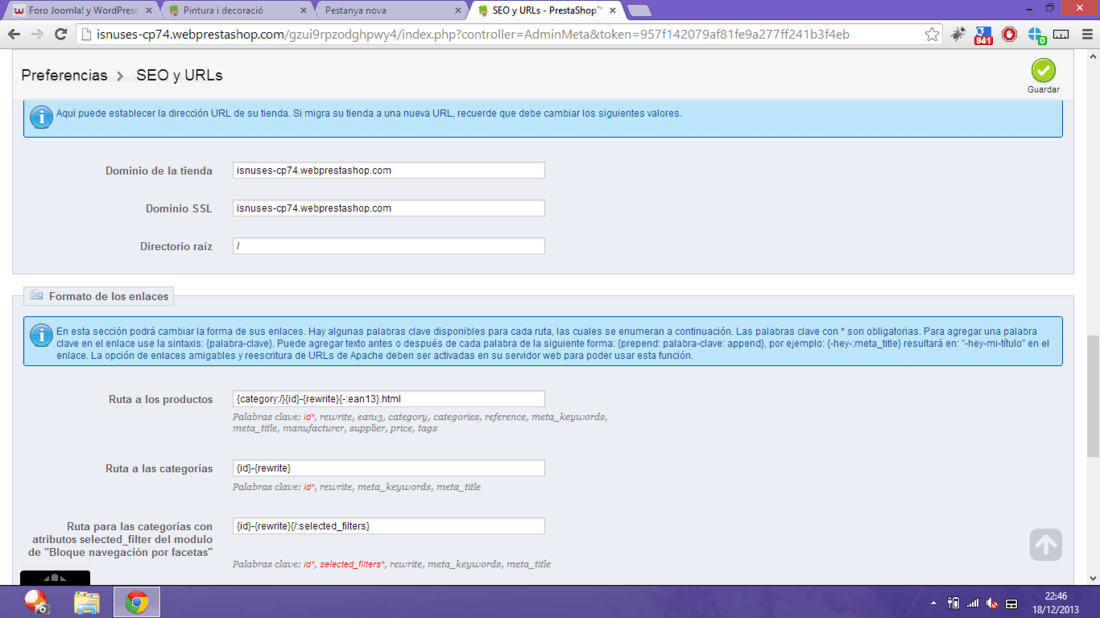1100x618 pixels.
Task: Click the extension icon with 841 badge
Action: (x=984, y=34)
